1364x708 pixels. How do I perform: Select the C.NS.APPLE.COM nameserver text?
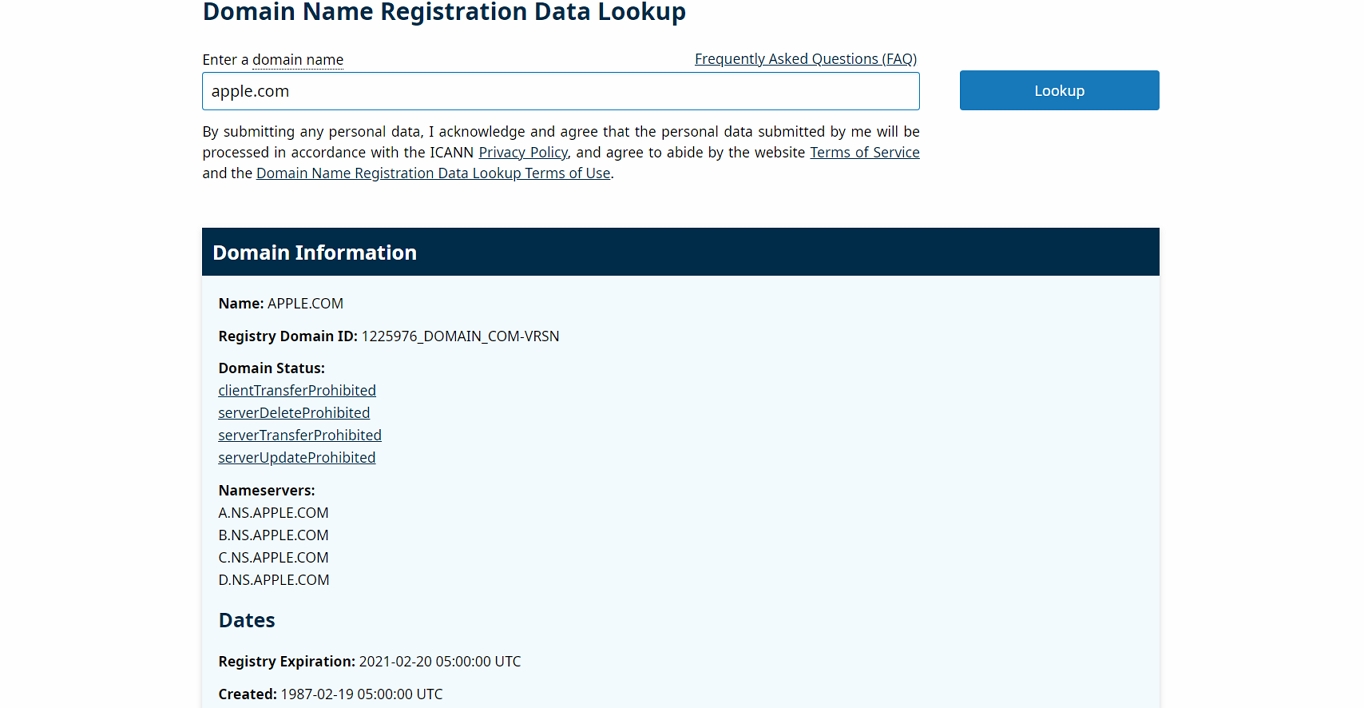click(273, 557)
